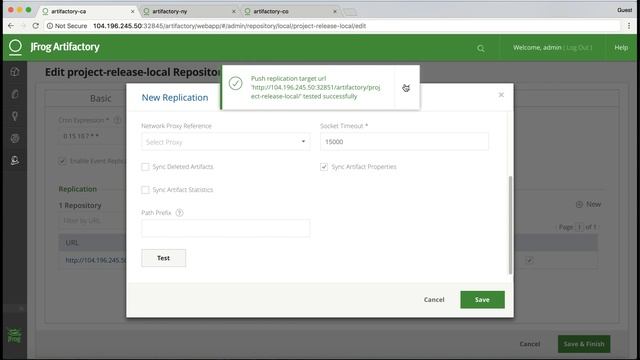Open Network Proxy Reference dropdown
The height and width of the screenshot is (360, 640).
[226, 142]
